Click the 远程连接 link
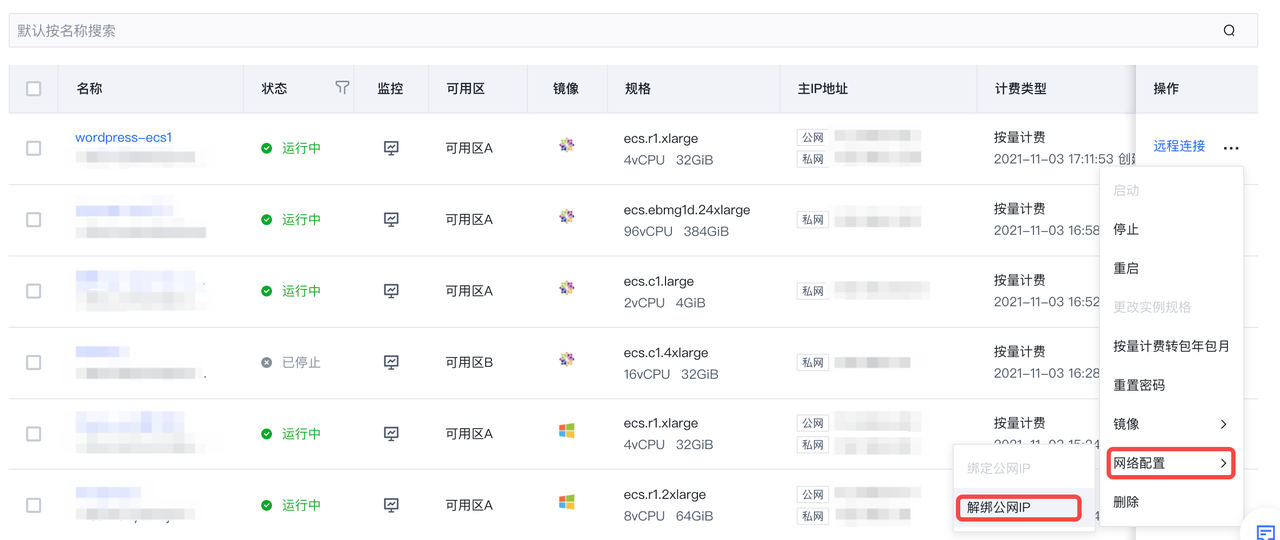Screen dimensions: 1280x540 pyautogui.click(x=1179, y=146)
